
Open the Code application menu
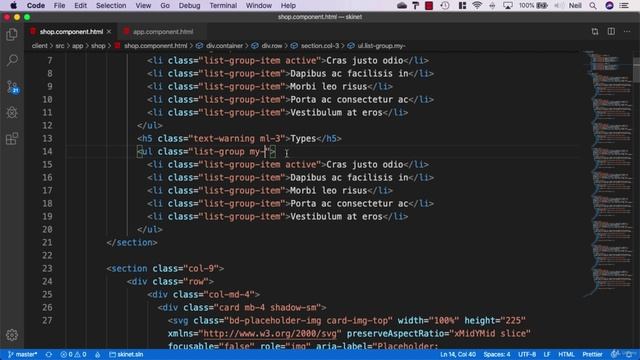coord(36,6)
